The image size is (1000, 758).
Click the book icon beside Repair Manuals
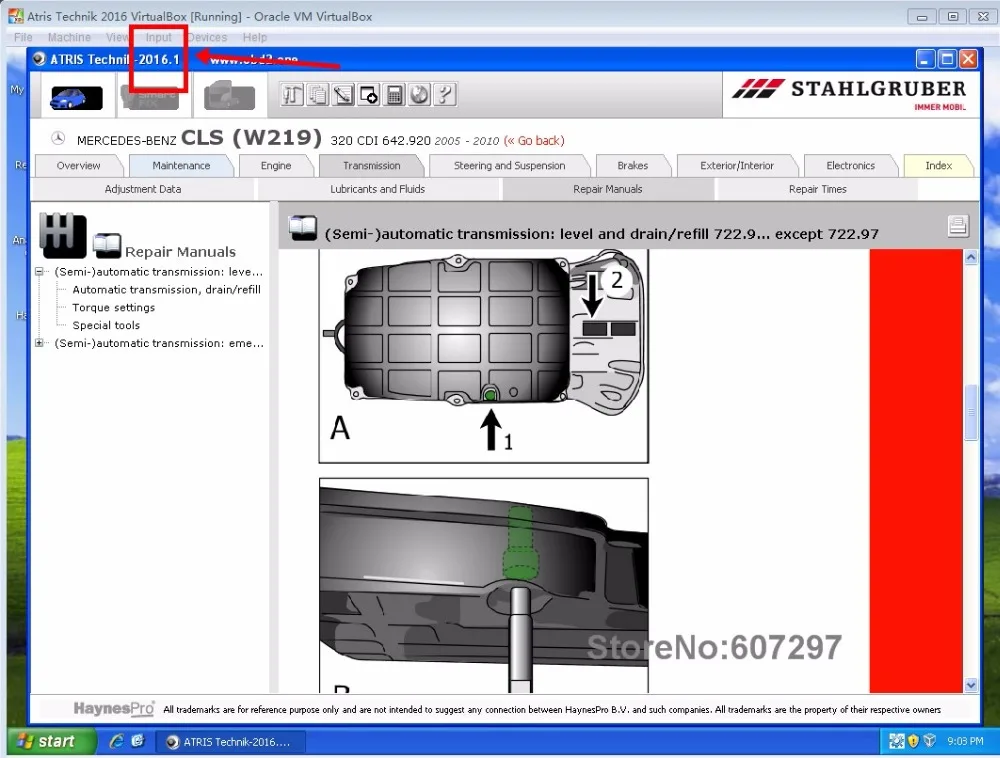pyautogui.click(x=107, y=245)
